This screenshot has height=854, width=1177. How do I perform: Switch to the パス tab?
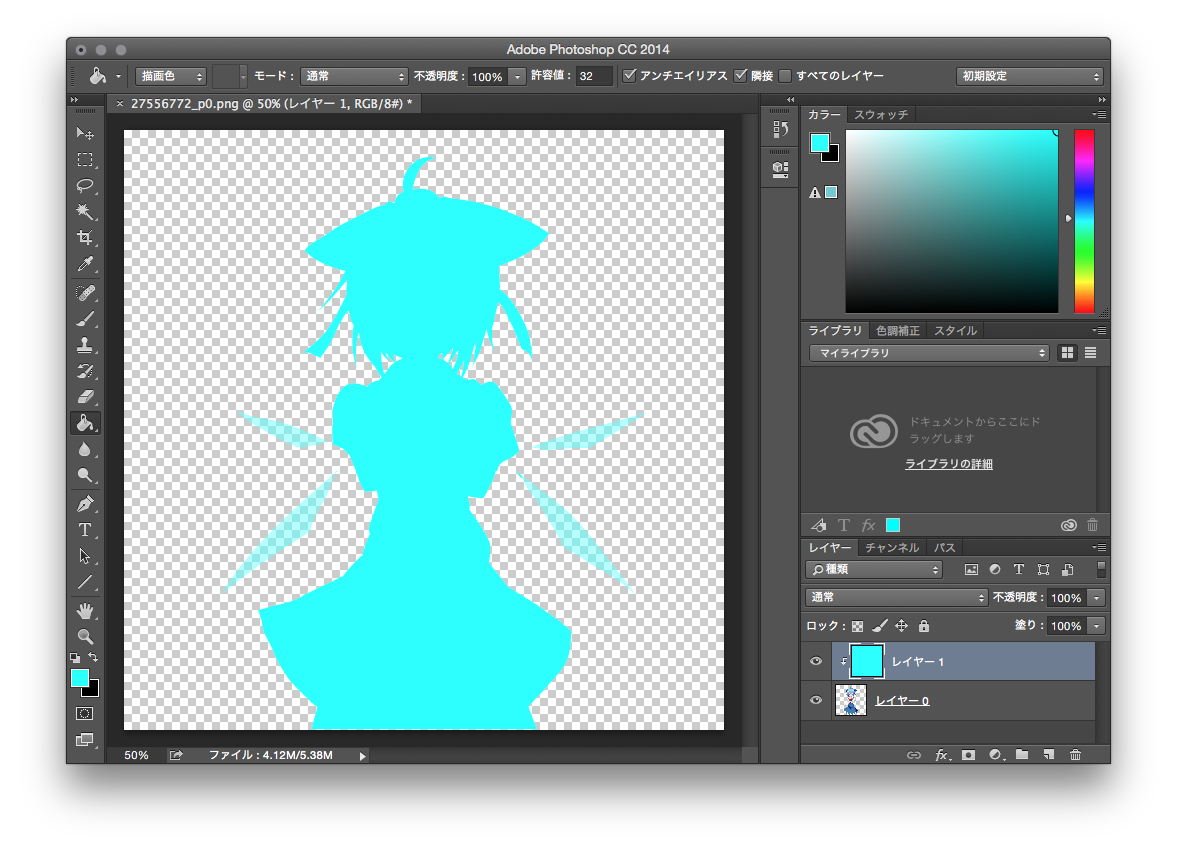pyautogui.click(x=944, y=548)
